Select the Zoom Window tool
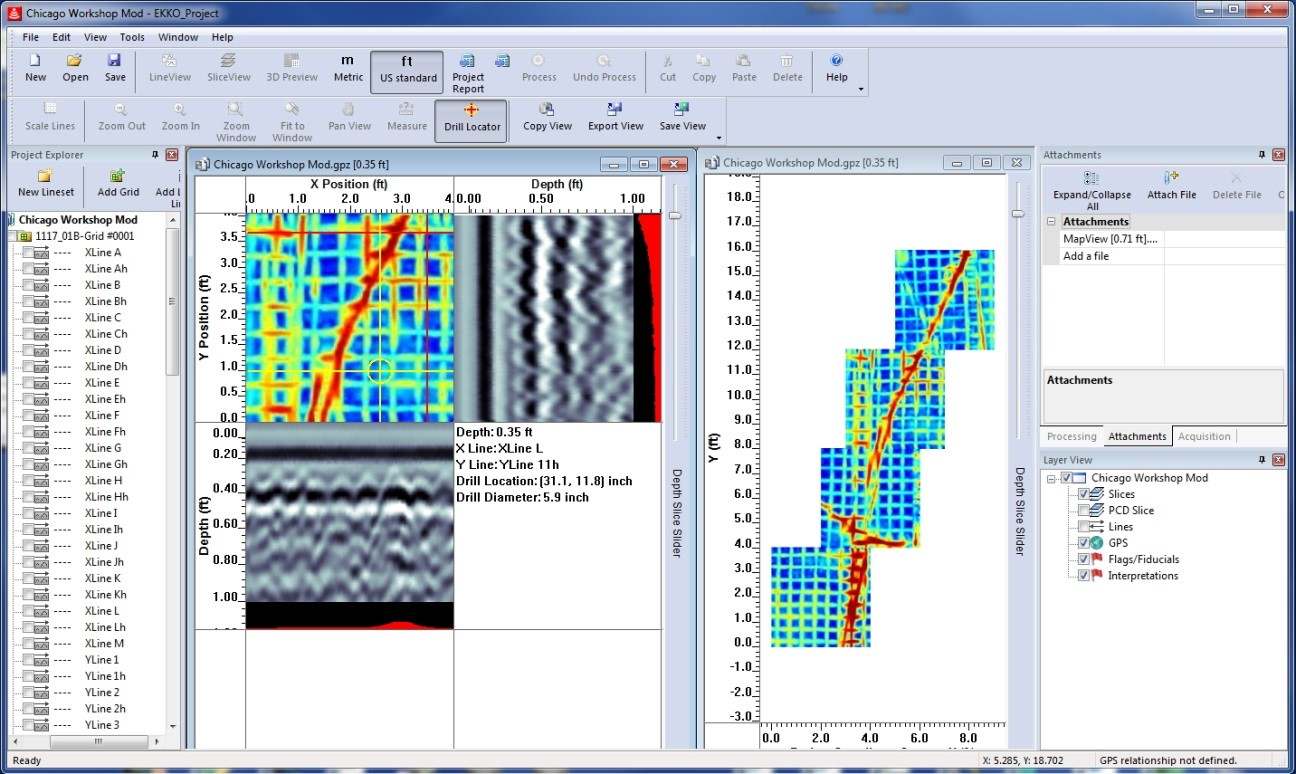The height and width of the screenshot is (774, 1296). pyautogui.click(x=236, y=122)
